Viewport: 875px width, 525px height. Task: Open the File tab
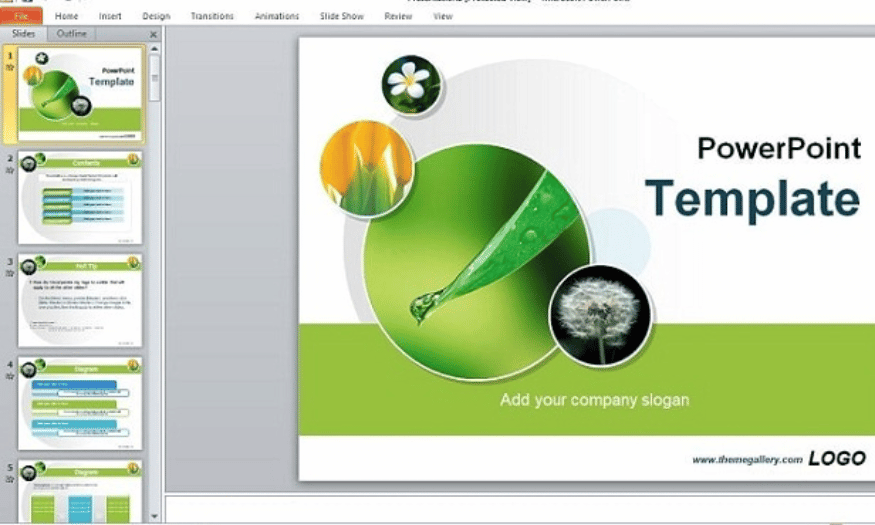tap(21, 16)
